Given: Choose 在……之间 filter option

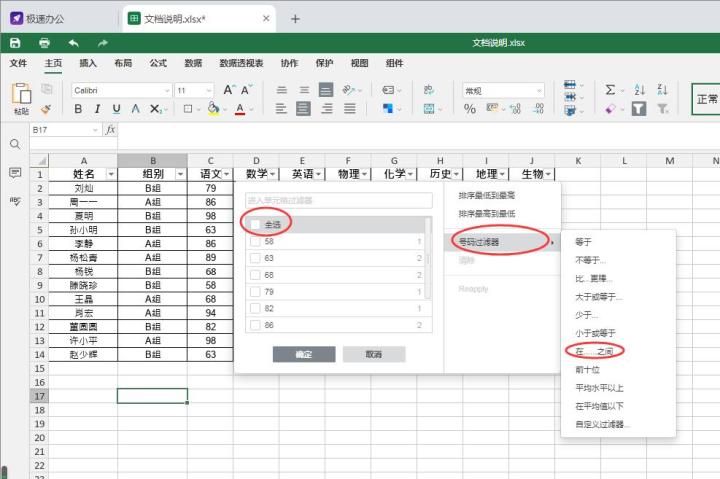Looking at the screenshot, I should tap(594, 351).
